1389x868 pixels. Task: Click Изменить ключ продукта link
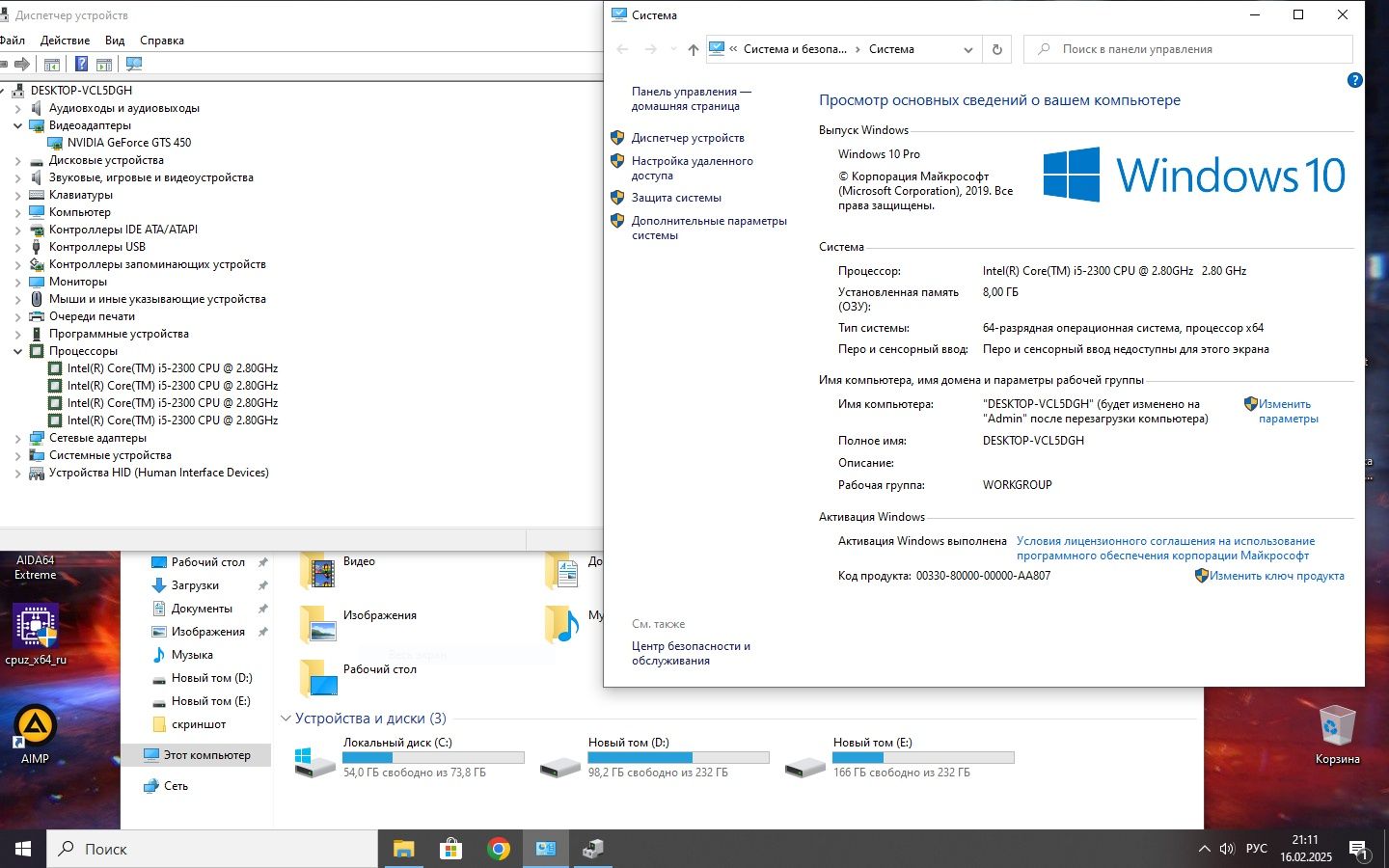[1276, 576]
